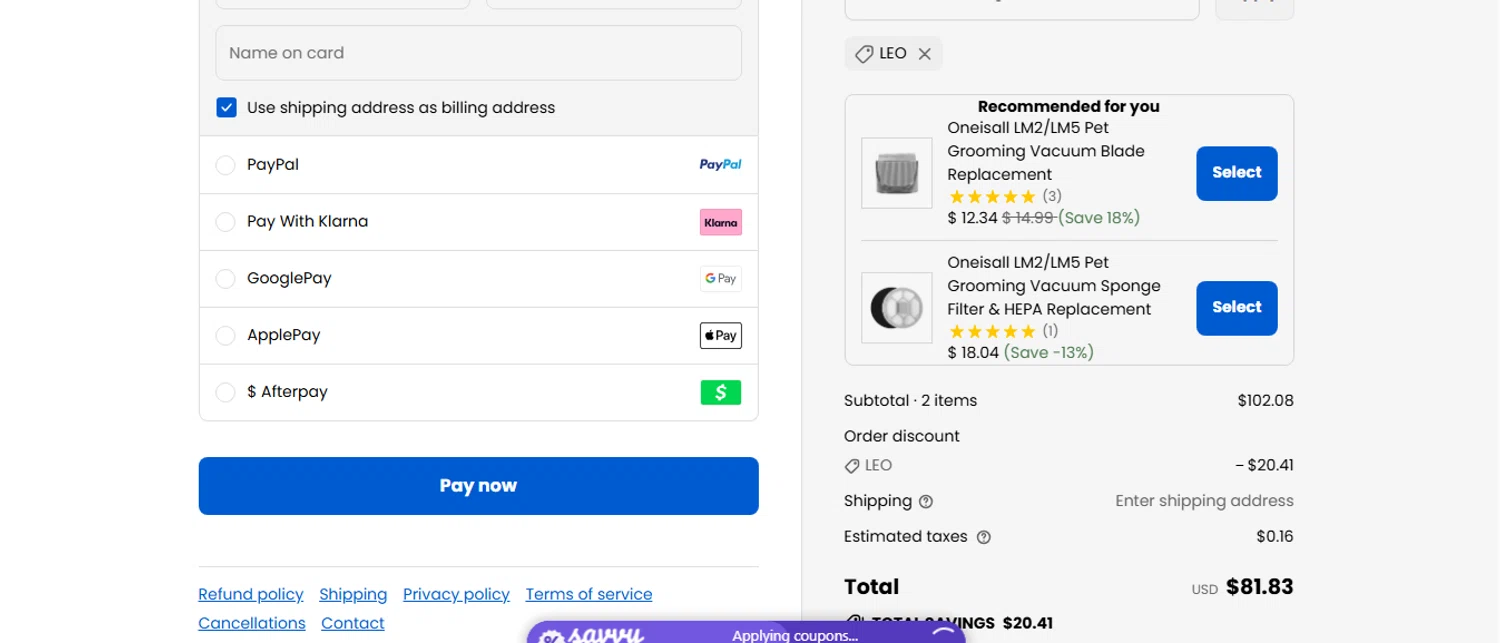Click the Blade Replacement star rating
Screen dimensions: 1500x643
tap(992, 197)
